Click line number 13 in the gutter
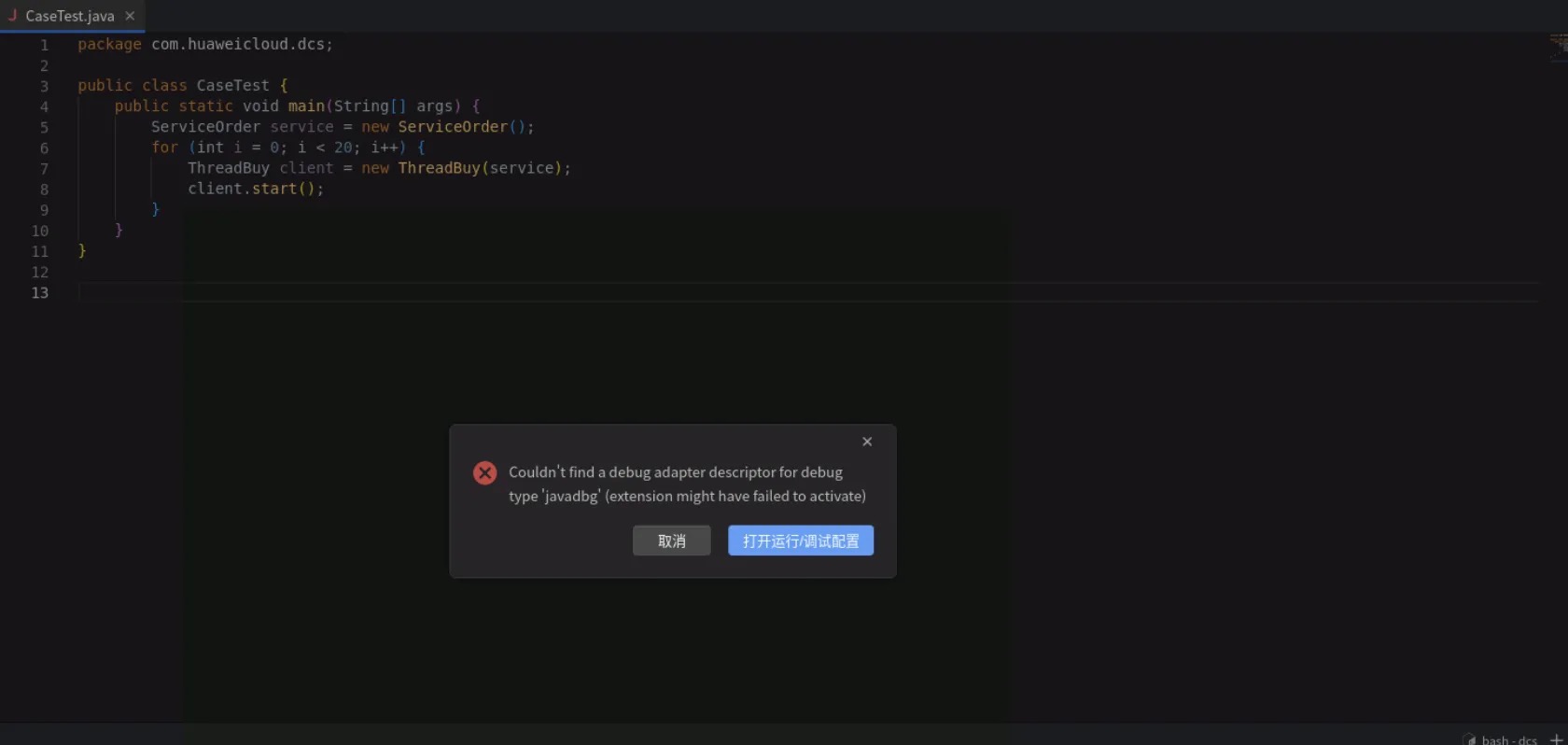Image resolution: width=1568 pixels, height=745 pixels. (x=40, y=292)
